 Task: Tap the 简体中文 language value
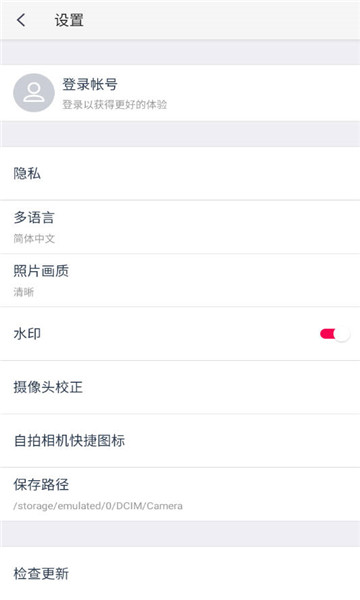click(x=34, y=239)
